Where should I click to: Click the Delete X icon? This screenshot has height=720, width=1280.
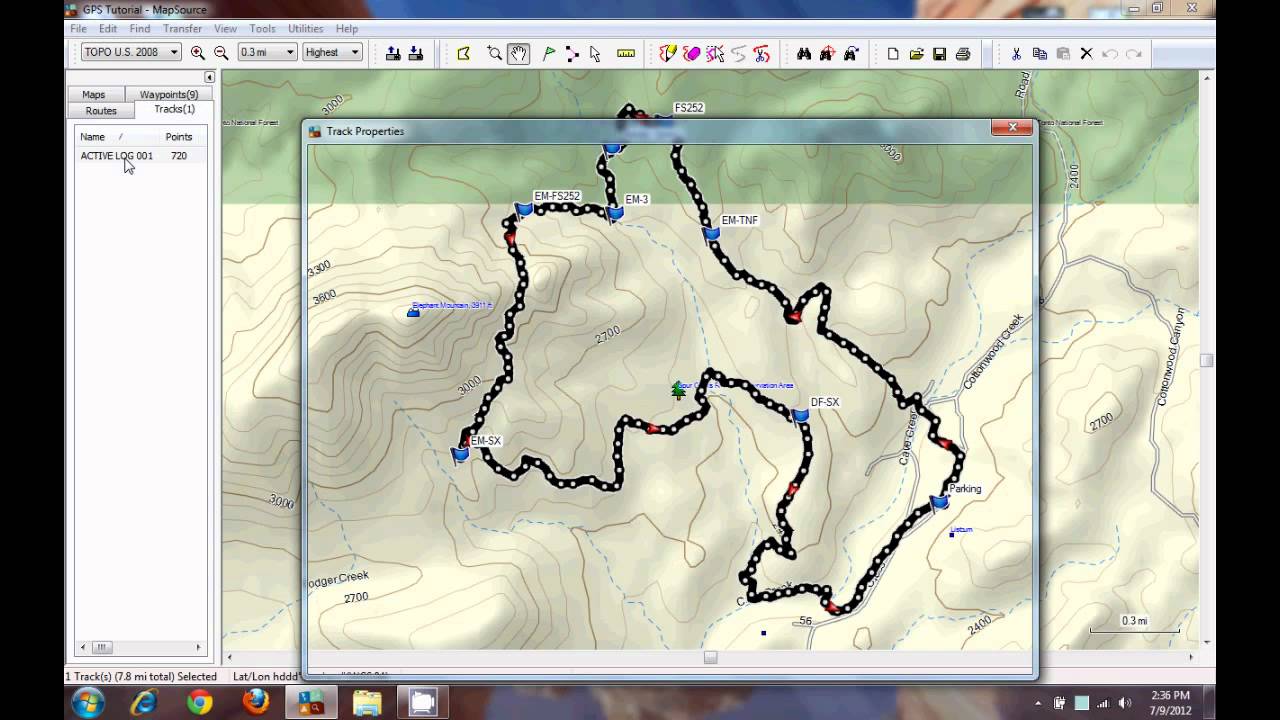pyautogui.click(x=1086, y=53)
